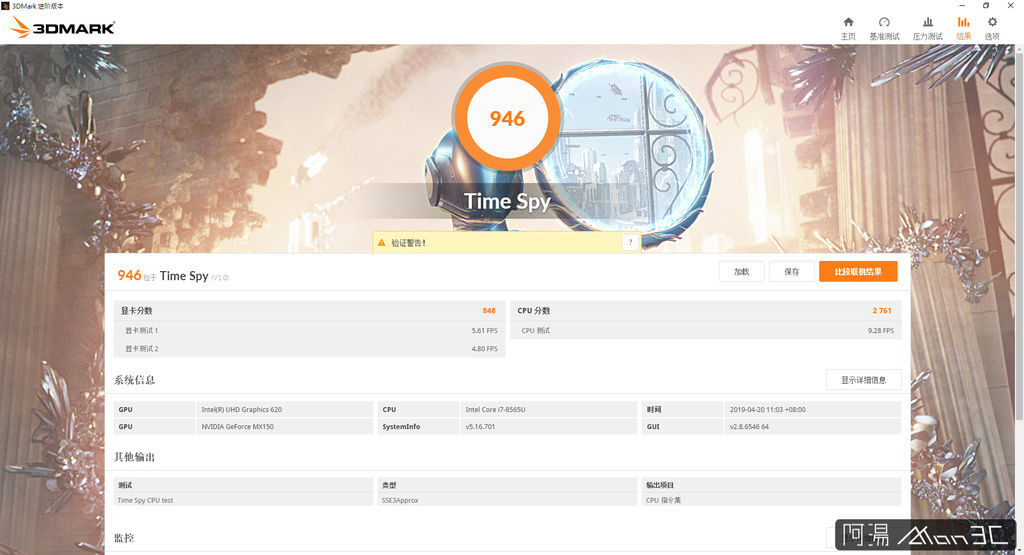Restore down the 3DMark window

[986, 5]
